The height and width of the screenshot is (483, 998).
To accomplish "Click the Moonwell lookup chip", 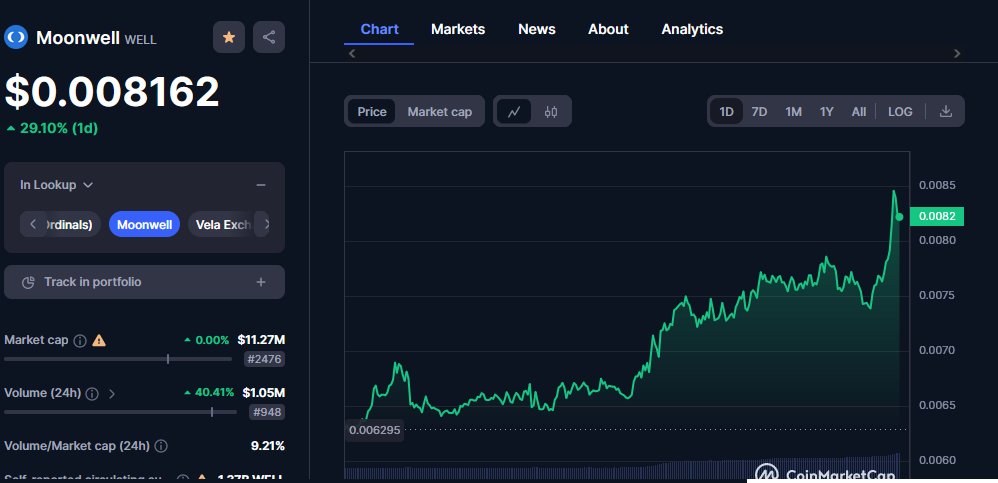I will [144, 225].
